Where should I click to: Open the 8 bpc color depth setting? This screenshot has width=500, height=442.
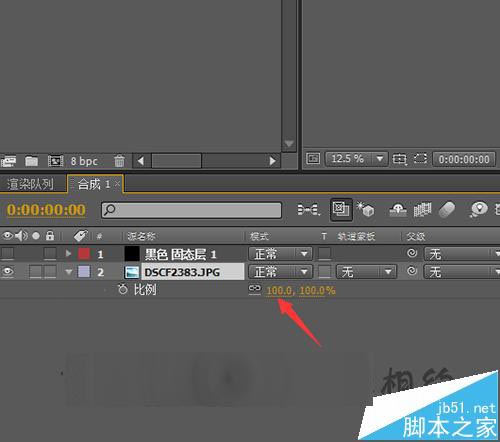[x=84, y=161]
